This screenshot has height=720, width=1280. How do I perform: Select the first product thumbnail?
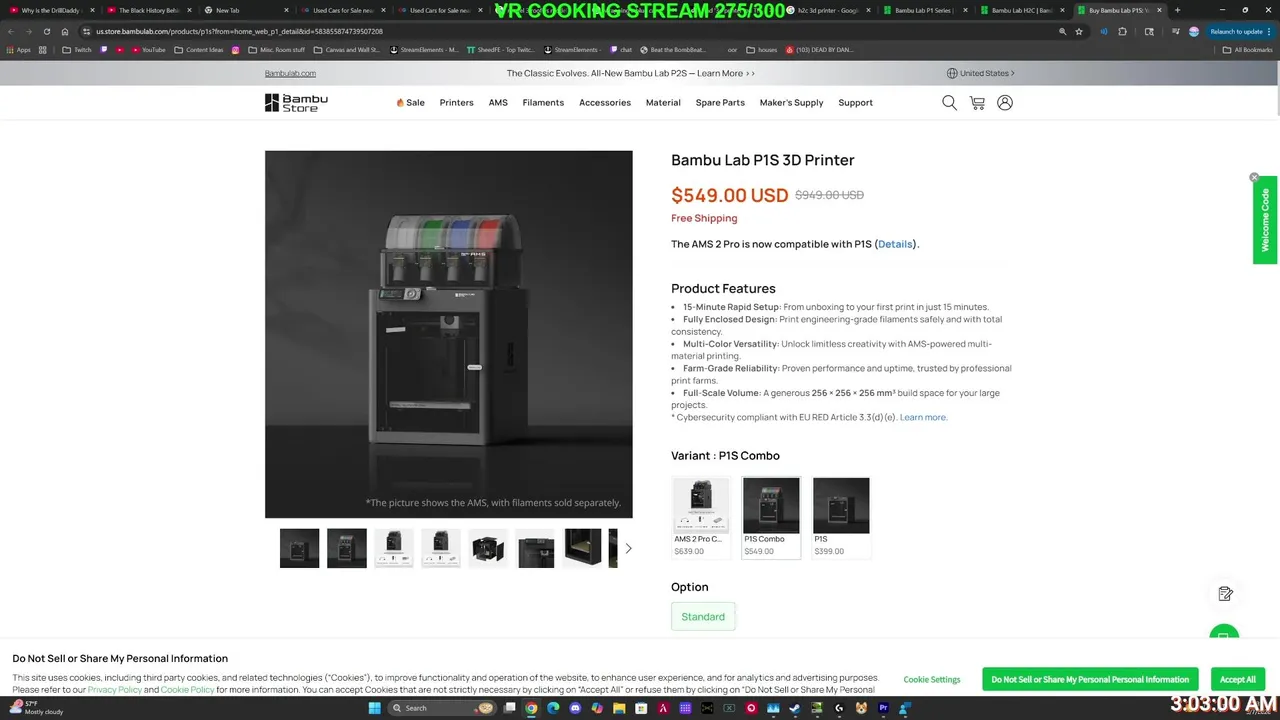click(300, 548)
